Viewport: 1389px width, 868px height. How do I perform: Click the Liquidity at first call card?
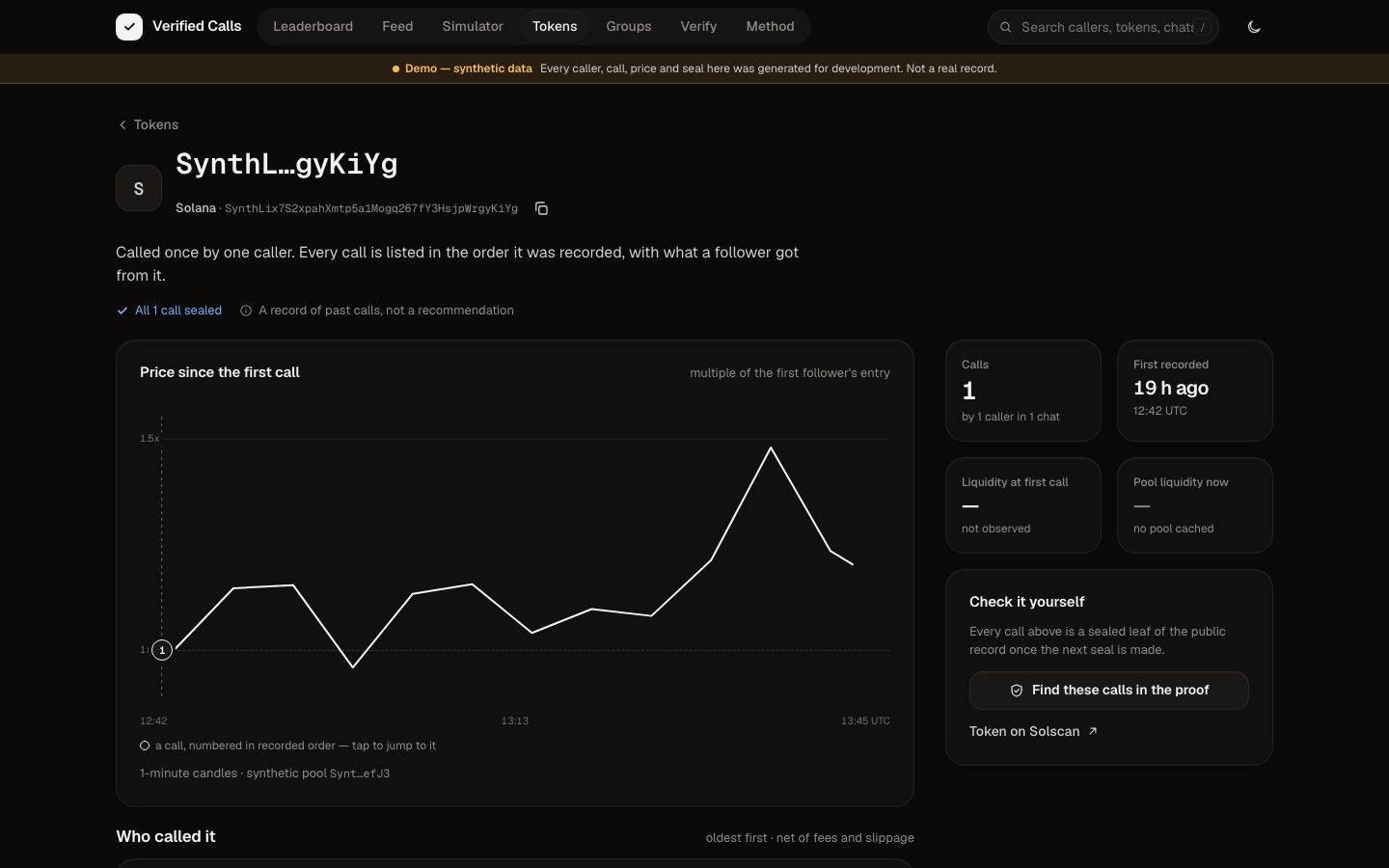click(x=1023, y=505)
